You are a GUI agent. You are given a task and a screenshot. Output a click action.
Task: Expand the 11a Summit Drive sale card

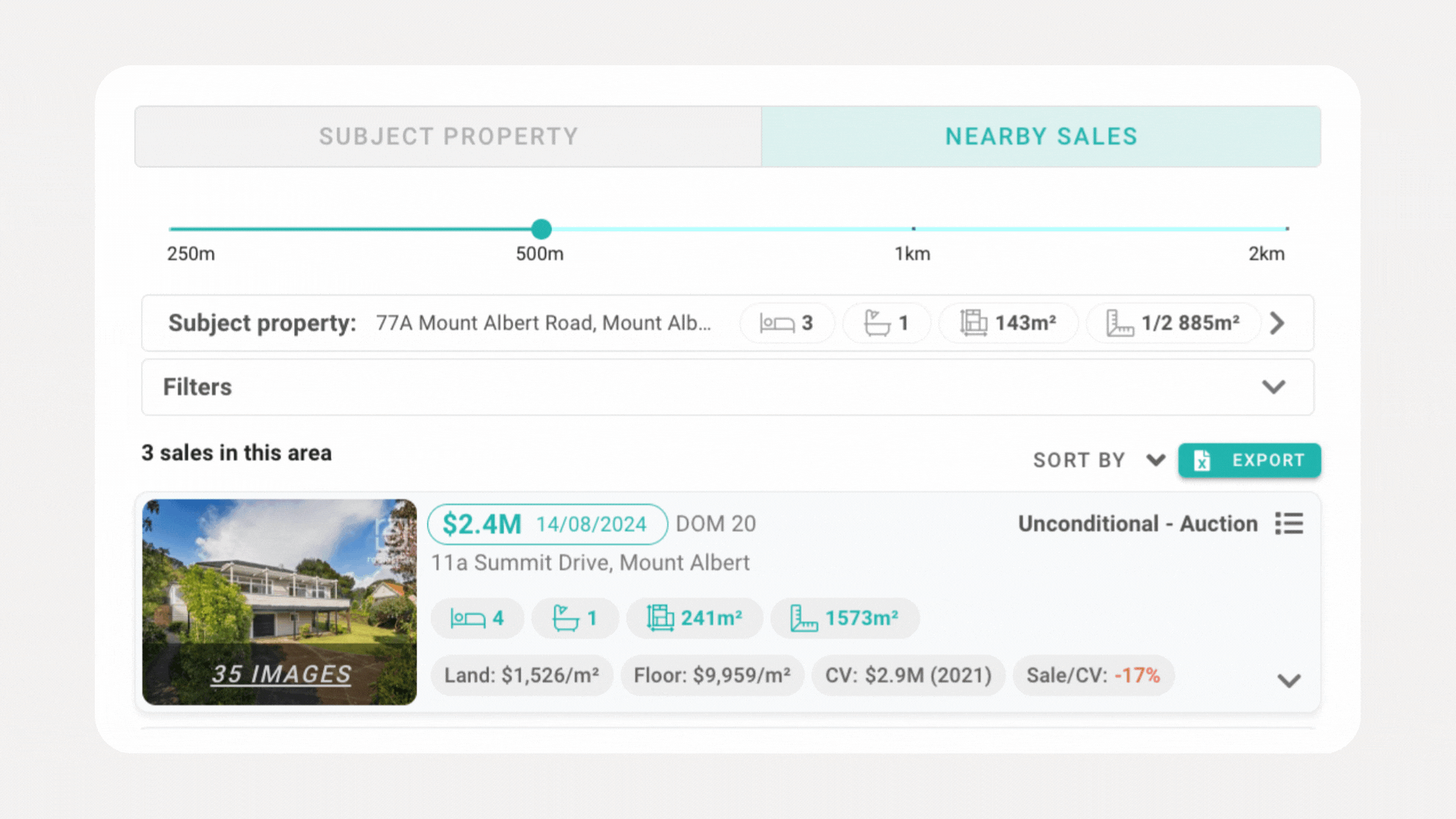[1289, 680]
